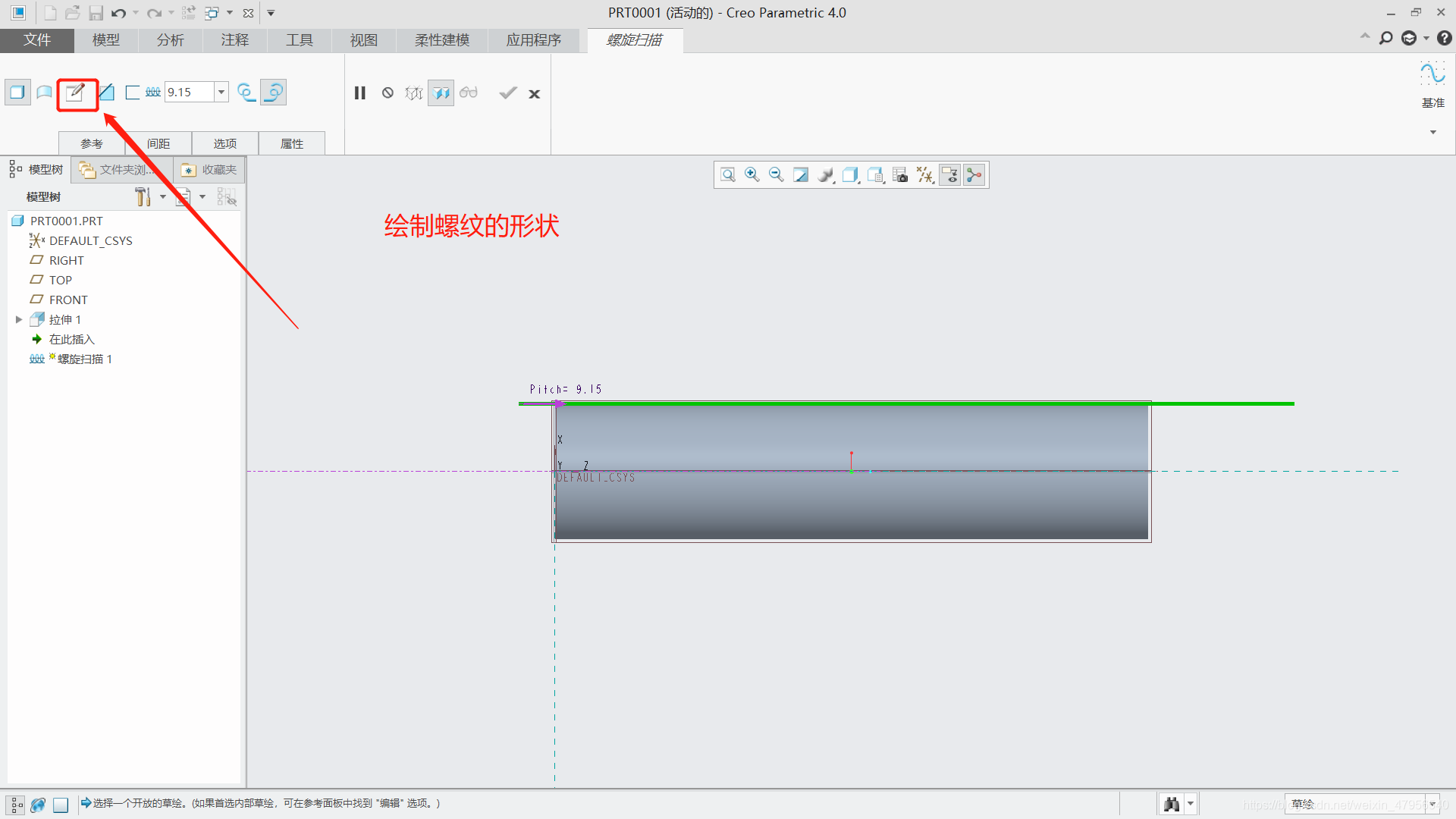
Task: Click the sketch helix section pencil icon
Action: click(x=75, y=93)
